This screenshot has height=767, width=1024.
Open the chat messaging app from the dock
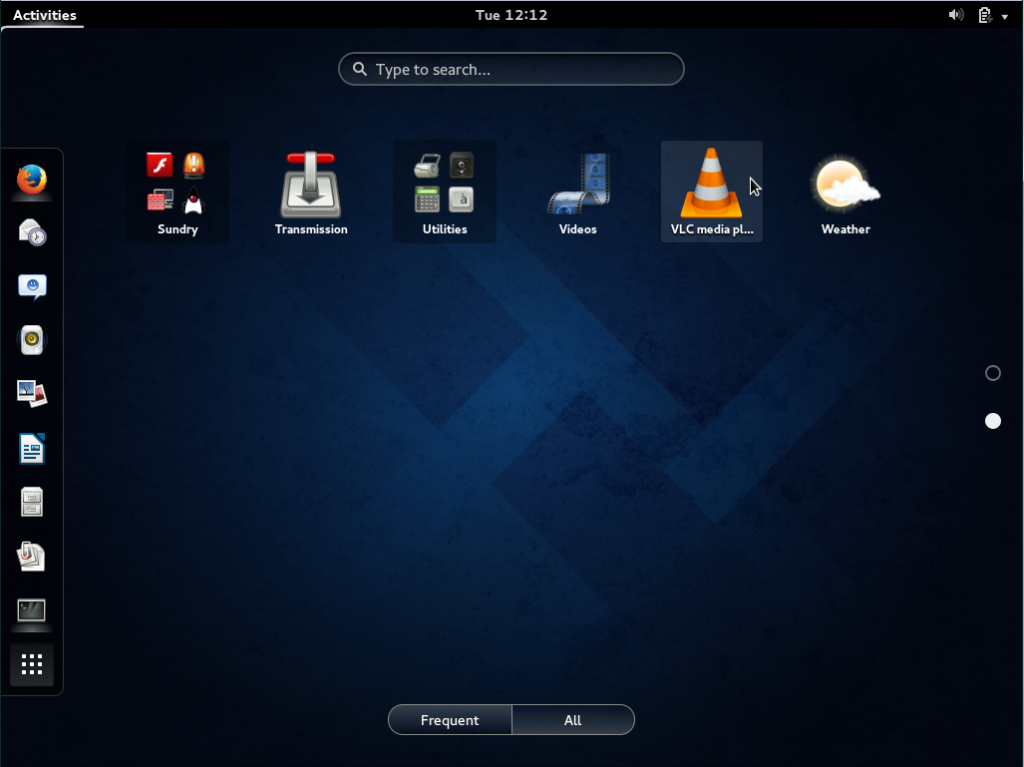click(32, 287)
